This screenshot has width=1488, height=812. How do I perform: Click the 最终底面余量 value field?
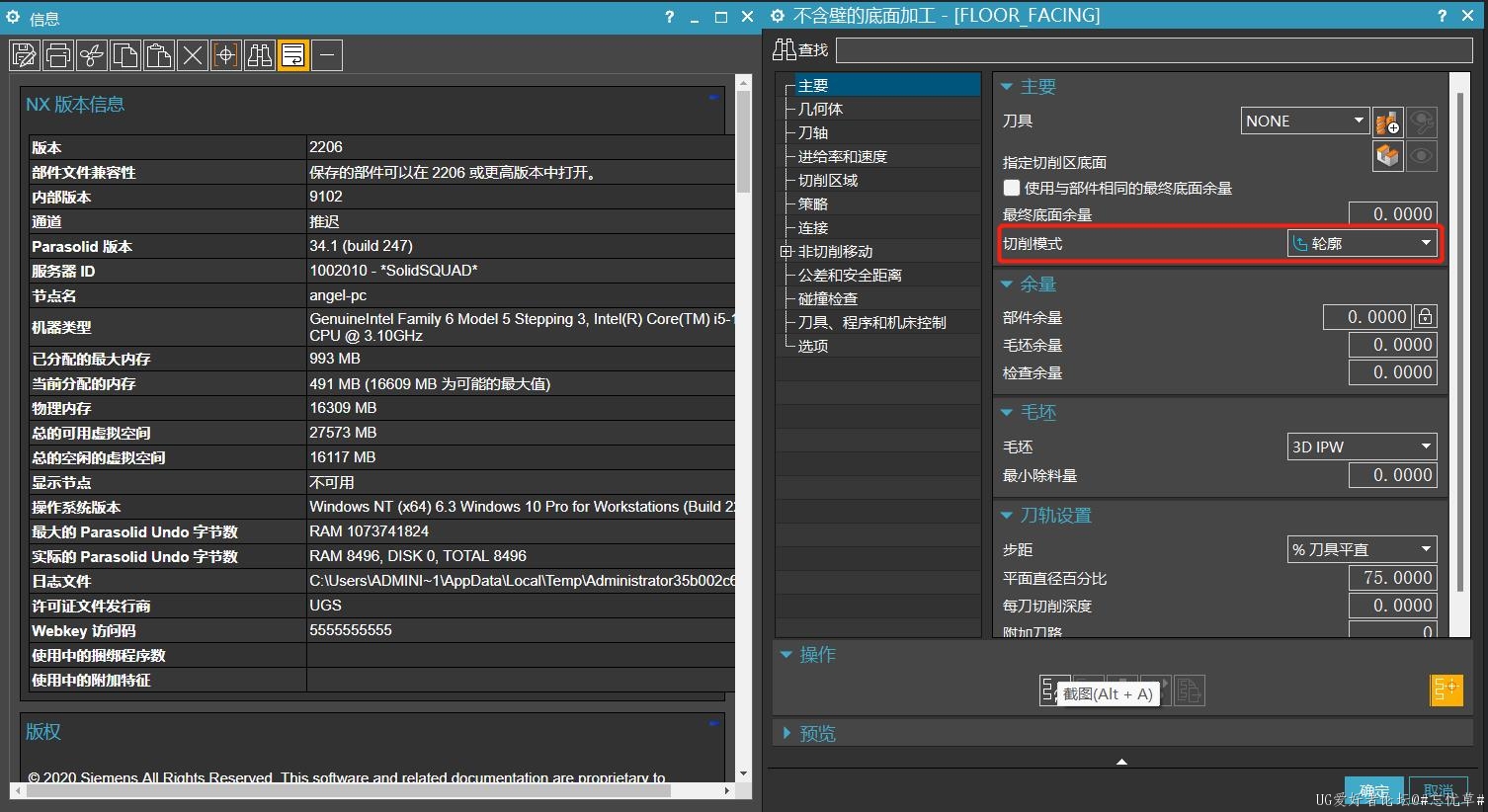point(1392,214)
